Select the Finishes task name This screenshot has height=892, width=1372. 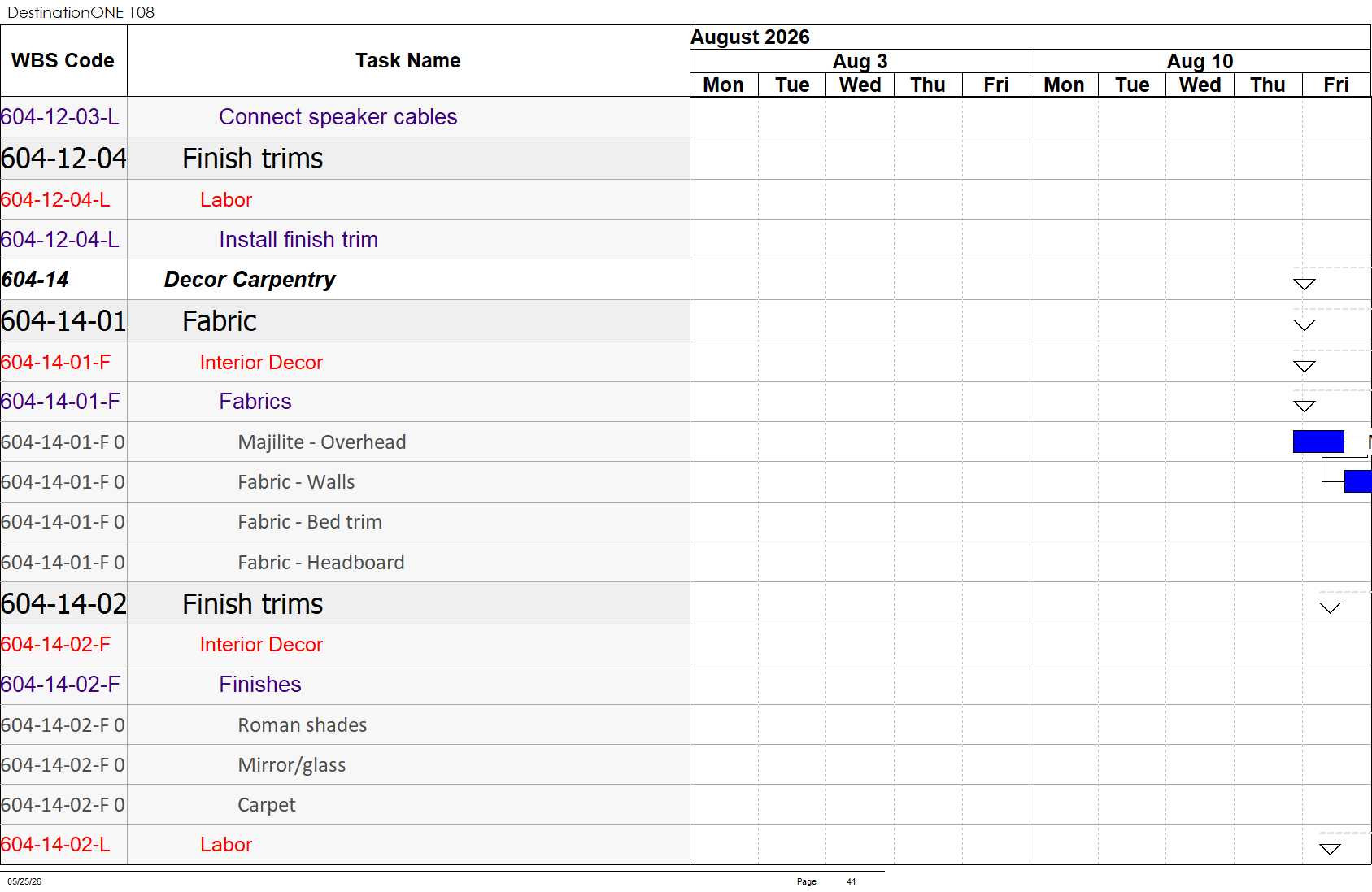coord(260,684)
